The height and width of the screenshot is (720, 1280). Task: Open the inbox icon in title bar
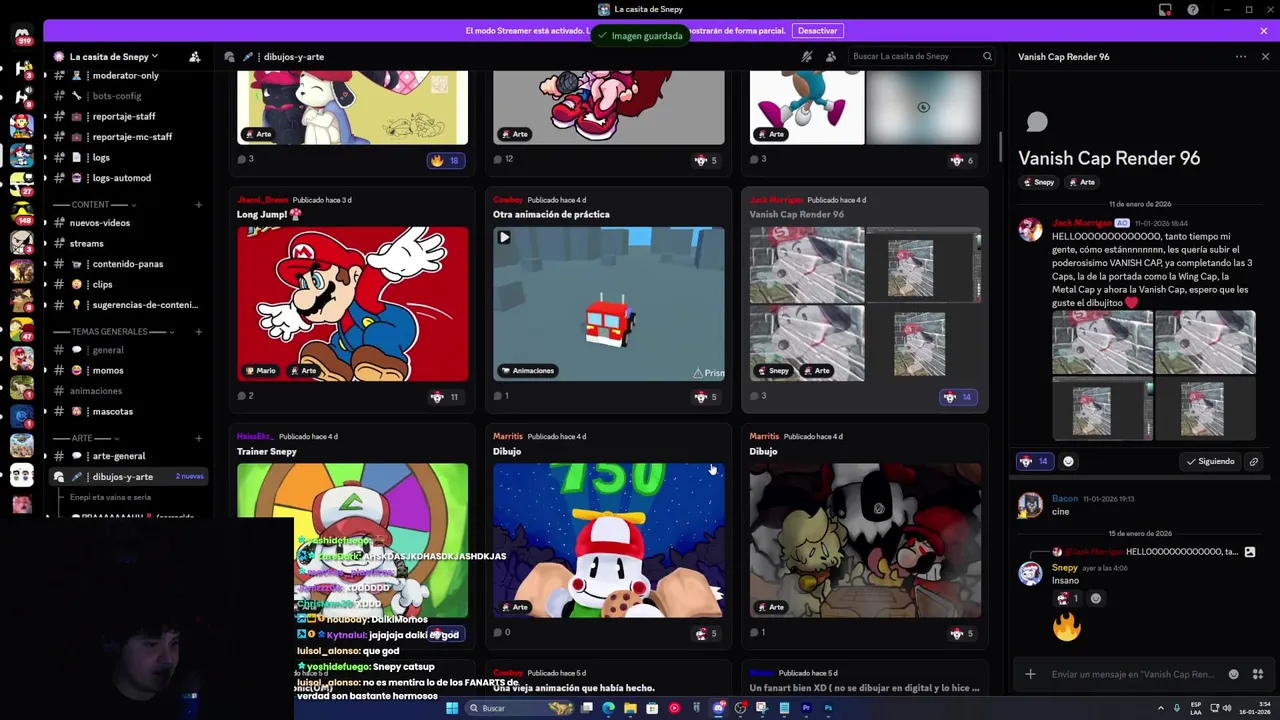[x=1165, y=10]
